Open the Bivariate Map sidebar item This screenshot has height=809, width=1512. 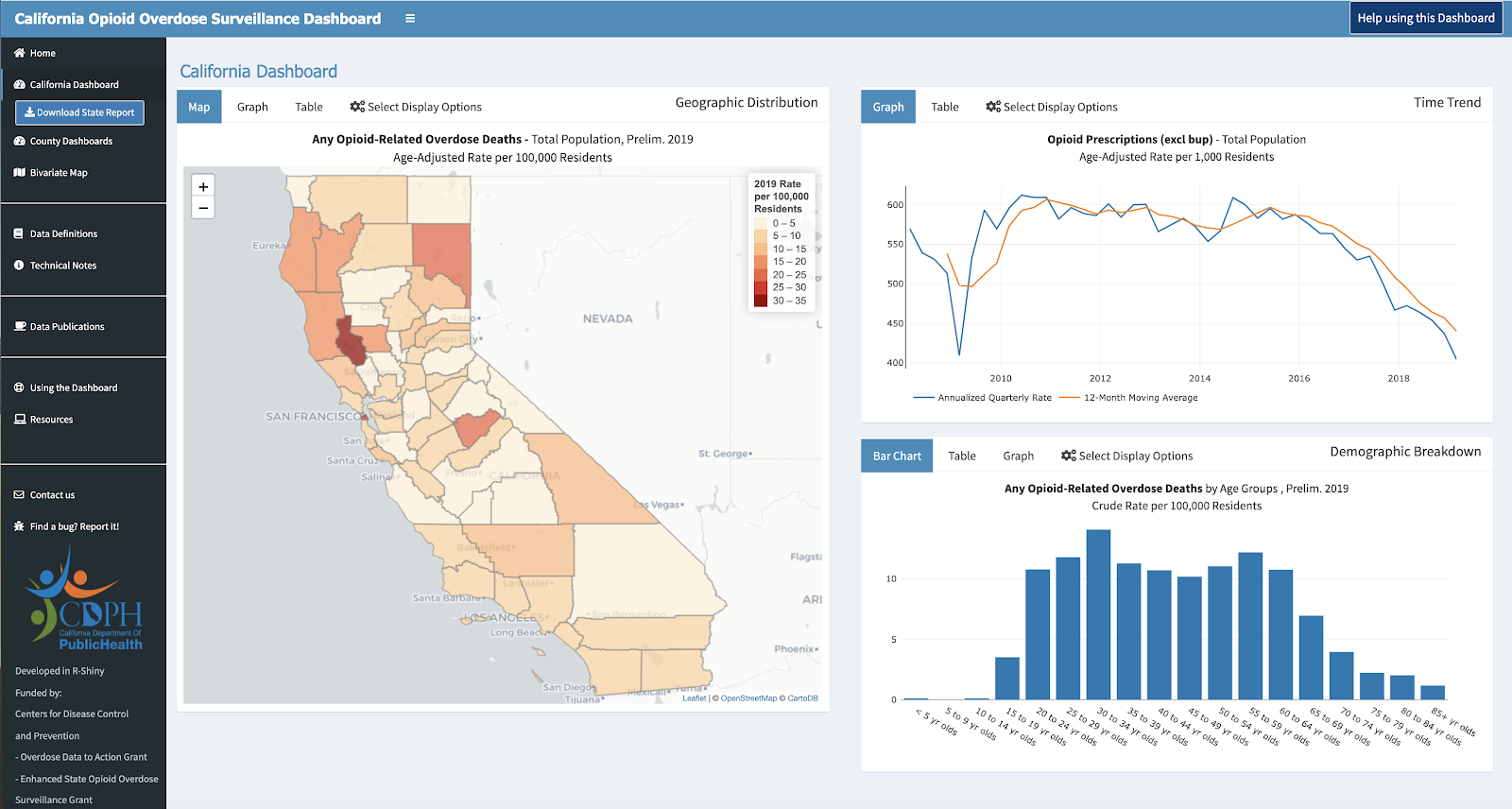coord(58,173)
